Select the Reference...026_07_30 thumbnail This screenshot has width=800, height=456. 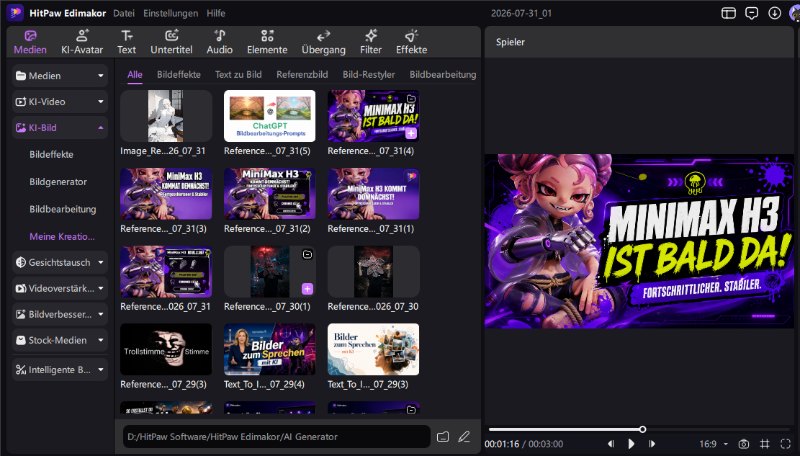pyautogui.click(x=373, y=272)
